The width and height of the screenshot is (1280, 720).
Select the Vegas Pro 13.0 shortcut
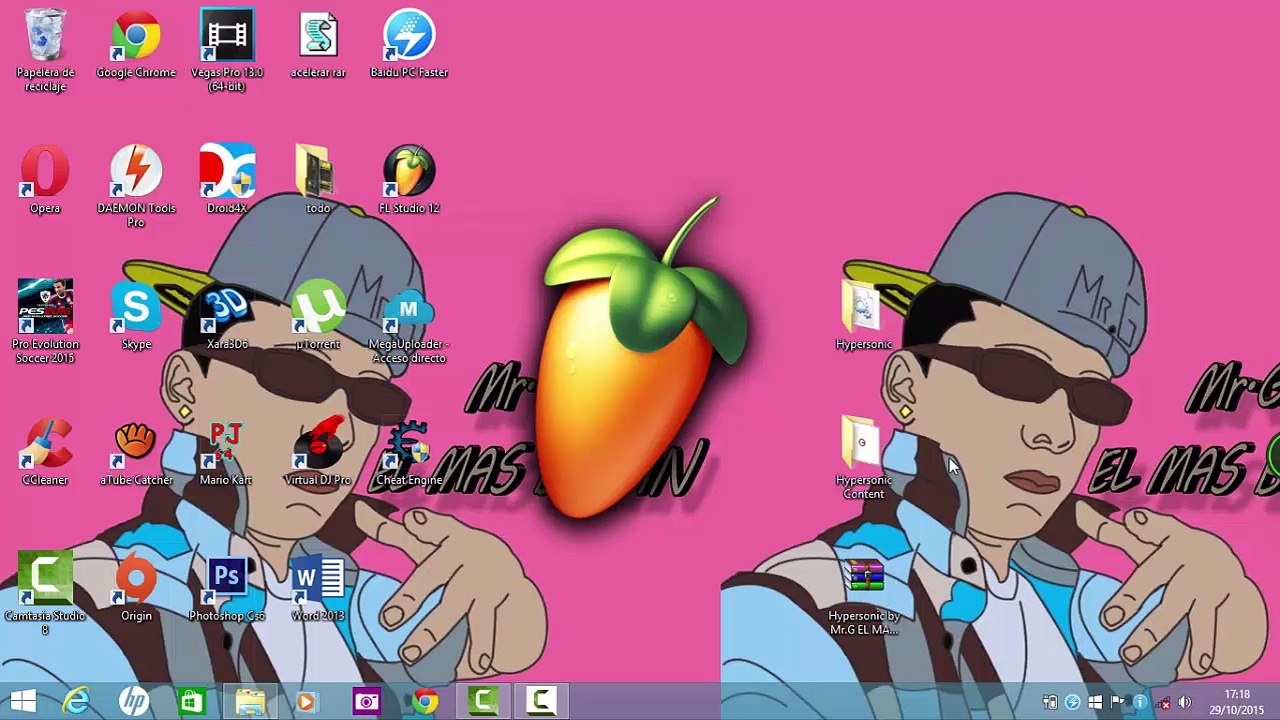(227, 50)
